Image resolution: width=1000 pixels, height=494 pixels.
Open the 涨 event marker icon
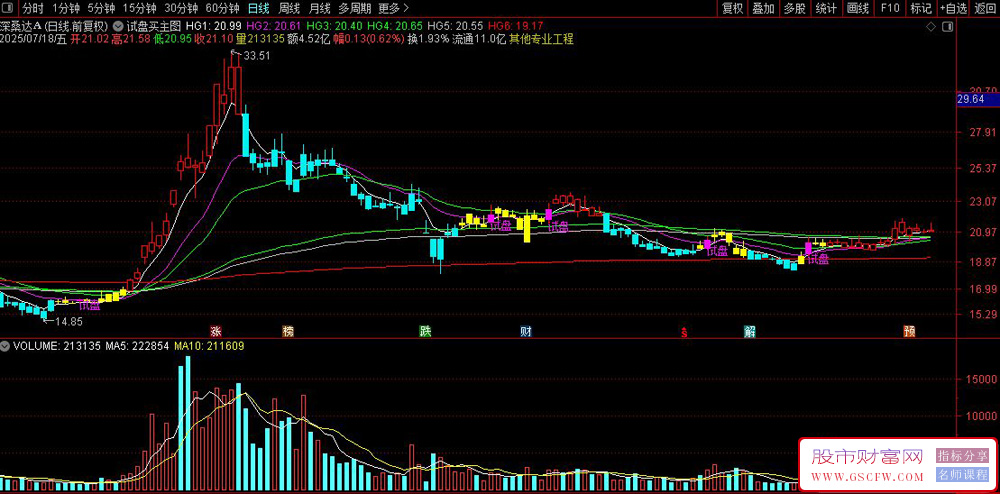click(216, 331)
